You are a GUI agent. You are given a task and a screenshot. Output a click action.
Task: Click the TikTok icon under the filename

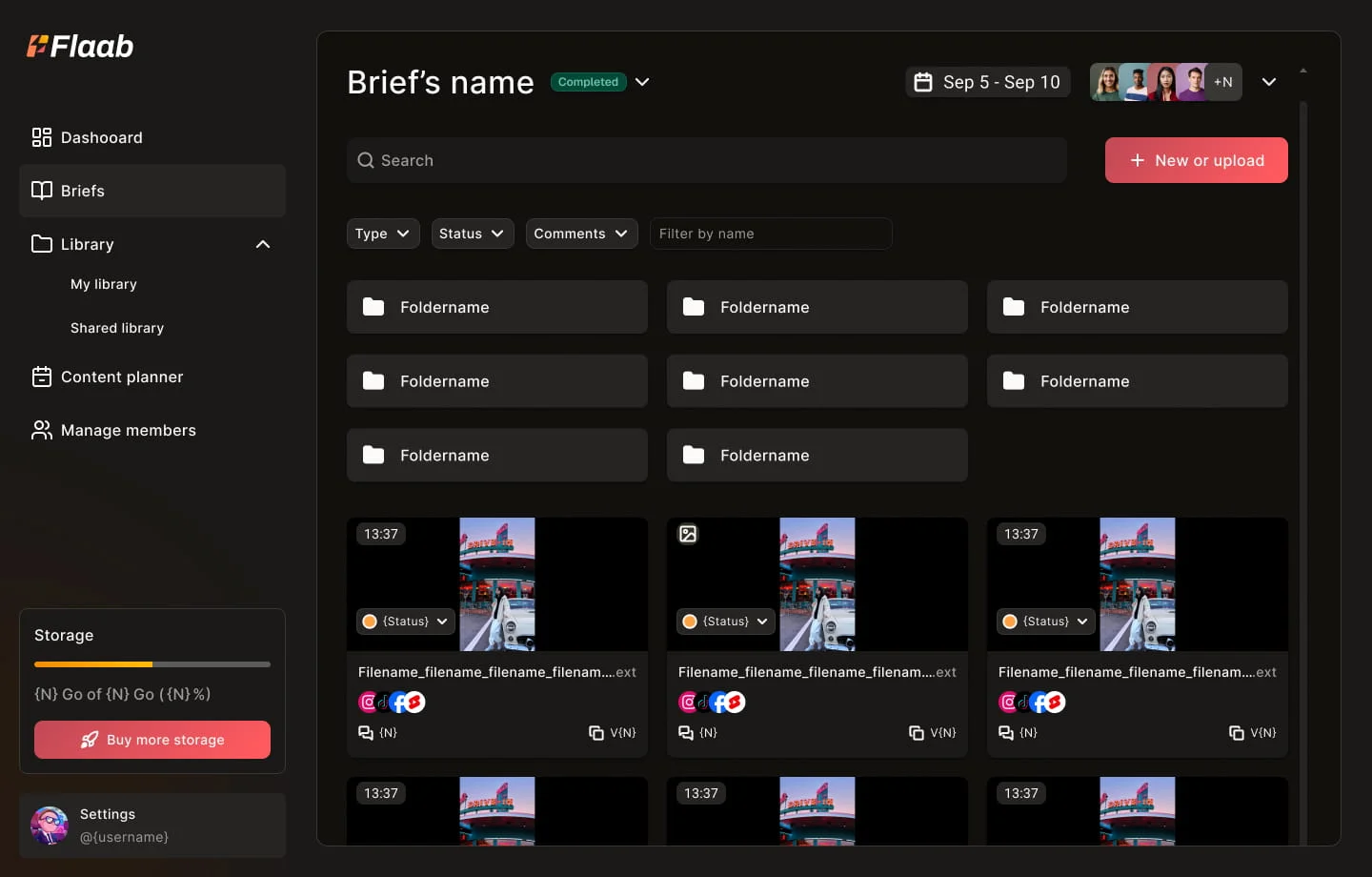click(383, 704)
